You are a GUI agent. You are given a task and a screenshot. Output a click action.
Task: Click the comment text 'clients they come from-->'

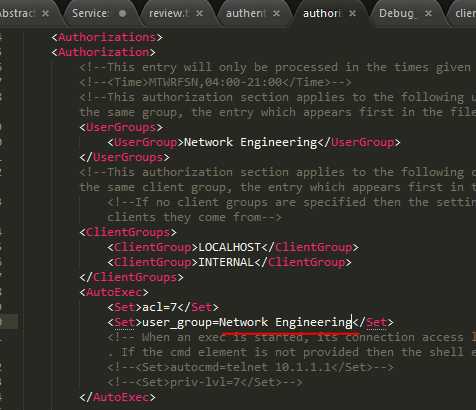pyautogui.click(x=194, y=217)
